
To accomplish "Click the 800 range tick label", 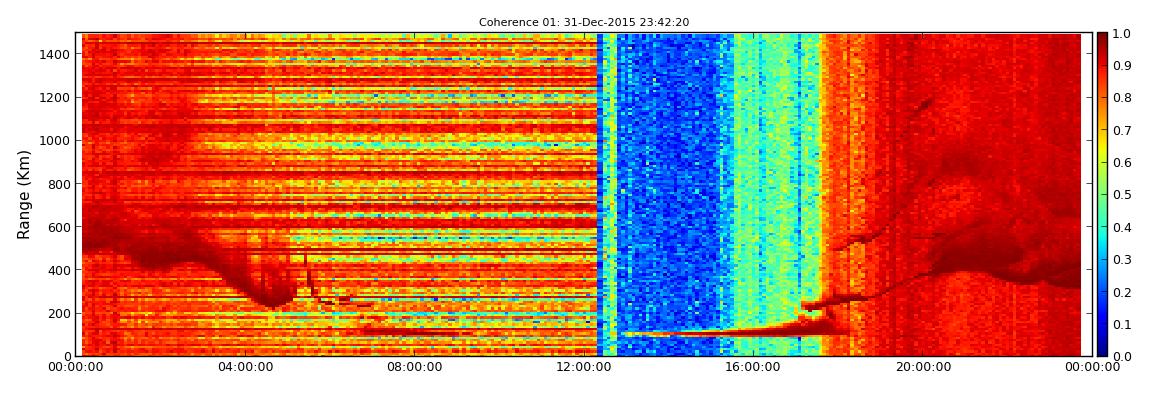I will 60,184.
